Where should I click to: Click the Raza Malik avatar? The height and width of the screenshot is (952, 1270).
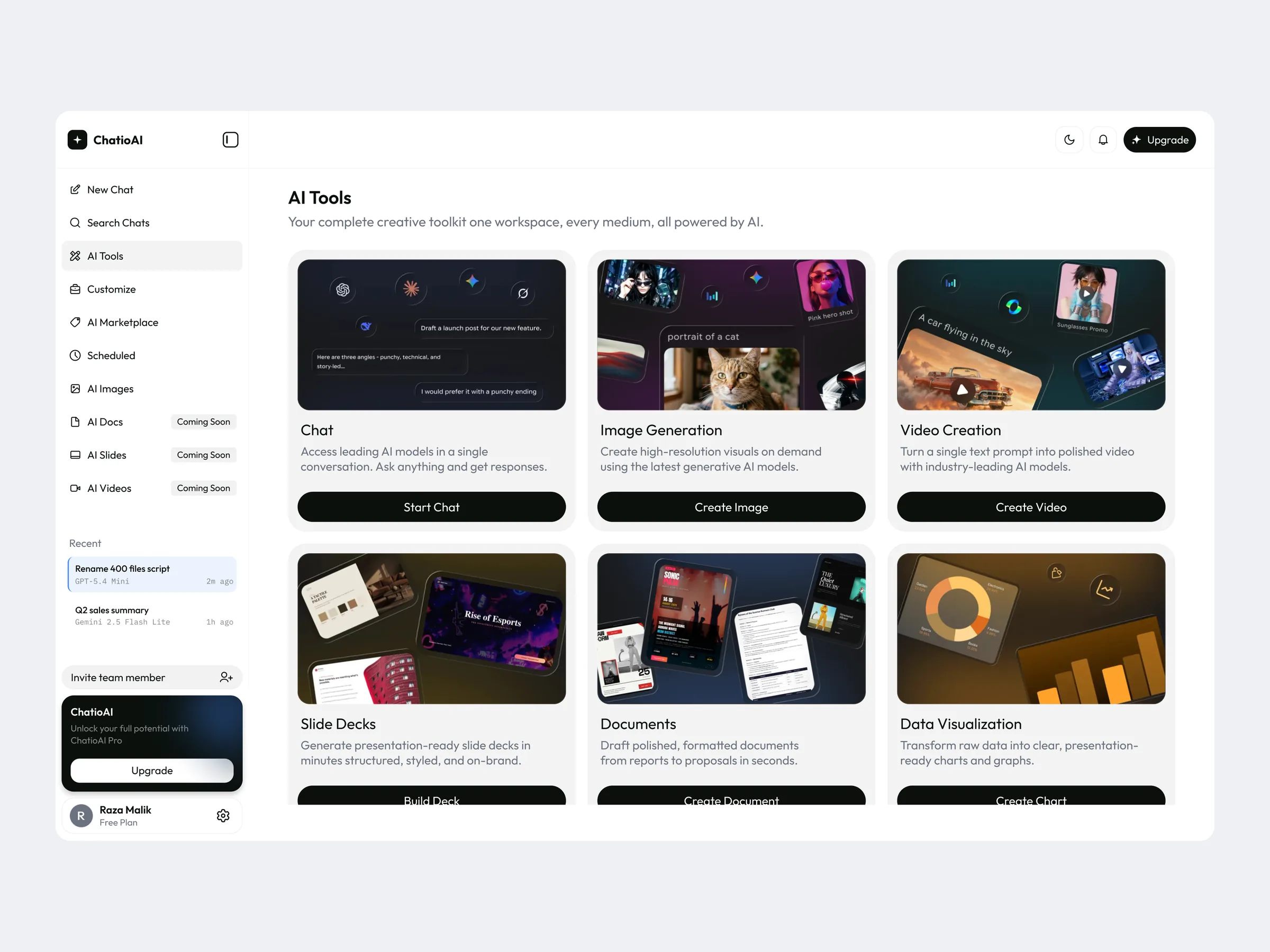pos(81,816)
